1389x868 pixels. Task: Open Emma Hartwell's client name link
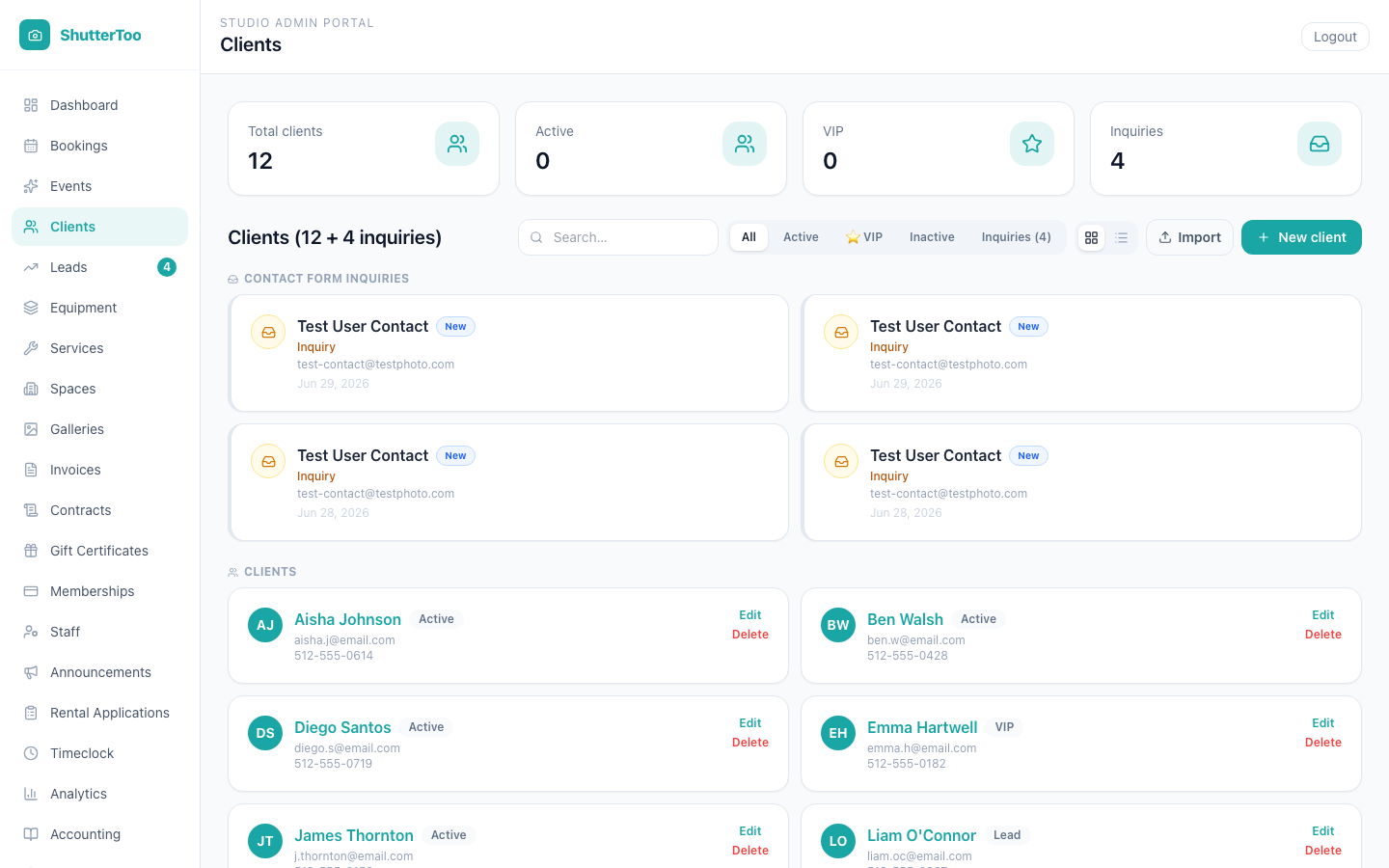click(922, 727)
